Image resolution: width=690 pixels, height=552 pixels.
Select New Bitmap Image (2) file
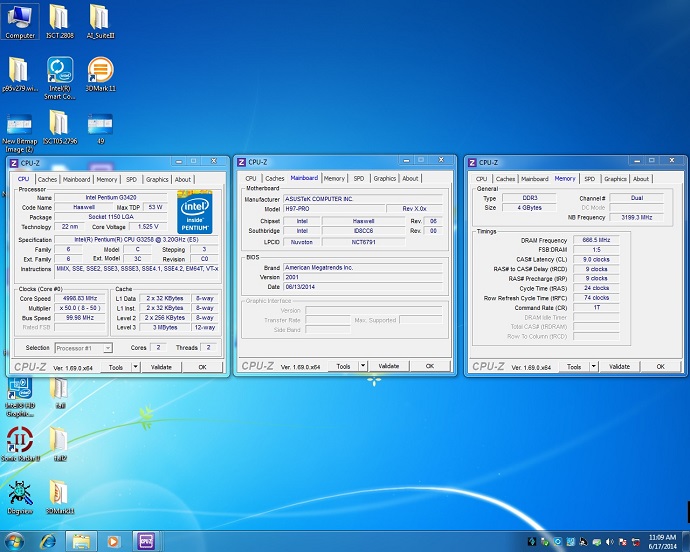coord(19,133)
